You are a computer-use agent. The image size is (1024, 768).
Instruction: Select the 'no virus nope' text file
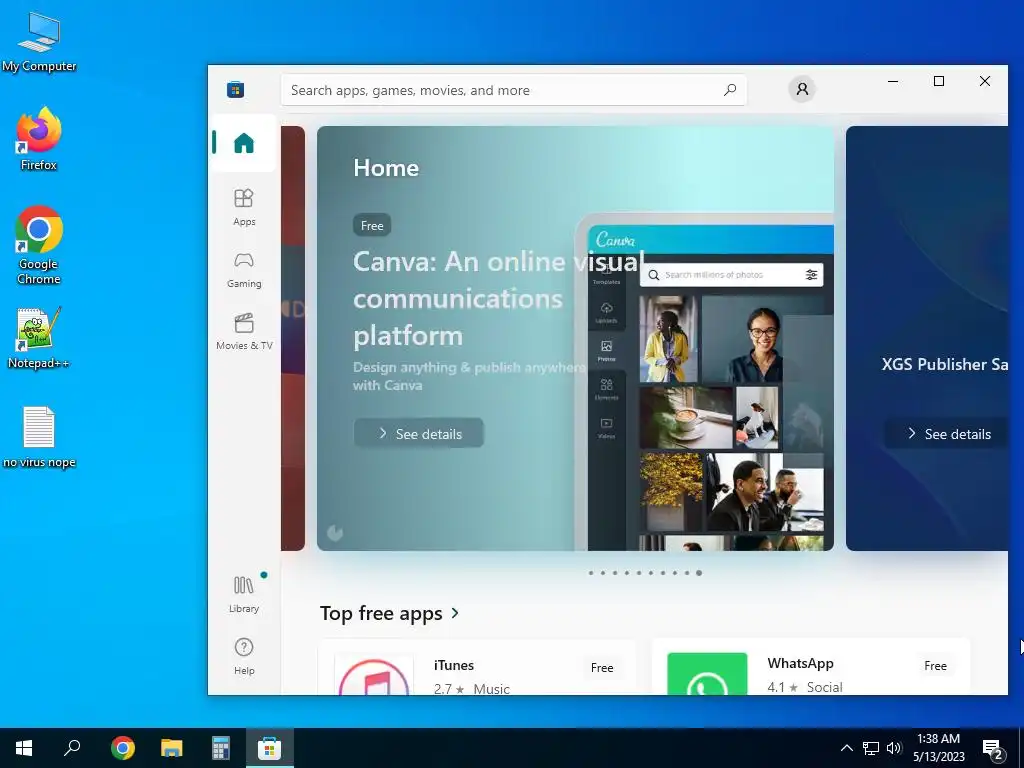[x=39, y=437]
